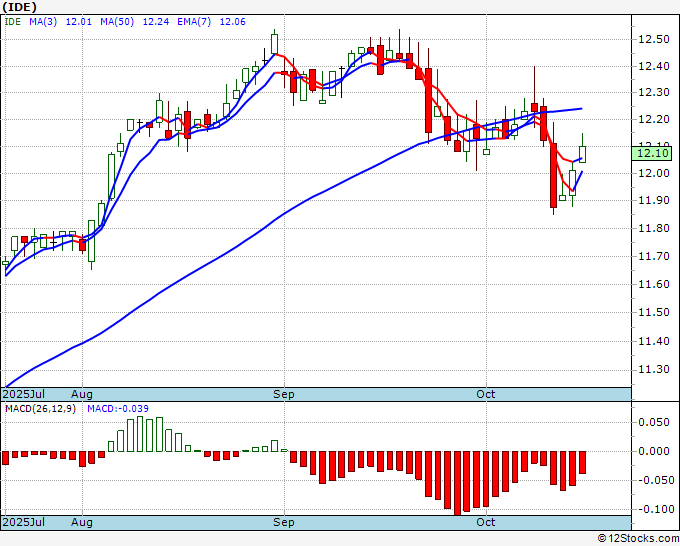The width and height of the screenshot is (680, 546).
Task: Select the MACD:-0.039 reading
Action: coord(118,409)
